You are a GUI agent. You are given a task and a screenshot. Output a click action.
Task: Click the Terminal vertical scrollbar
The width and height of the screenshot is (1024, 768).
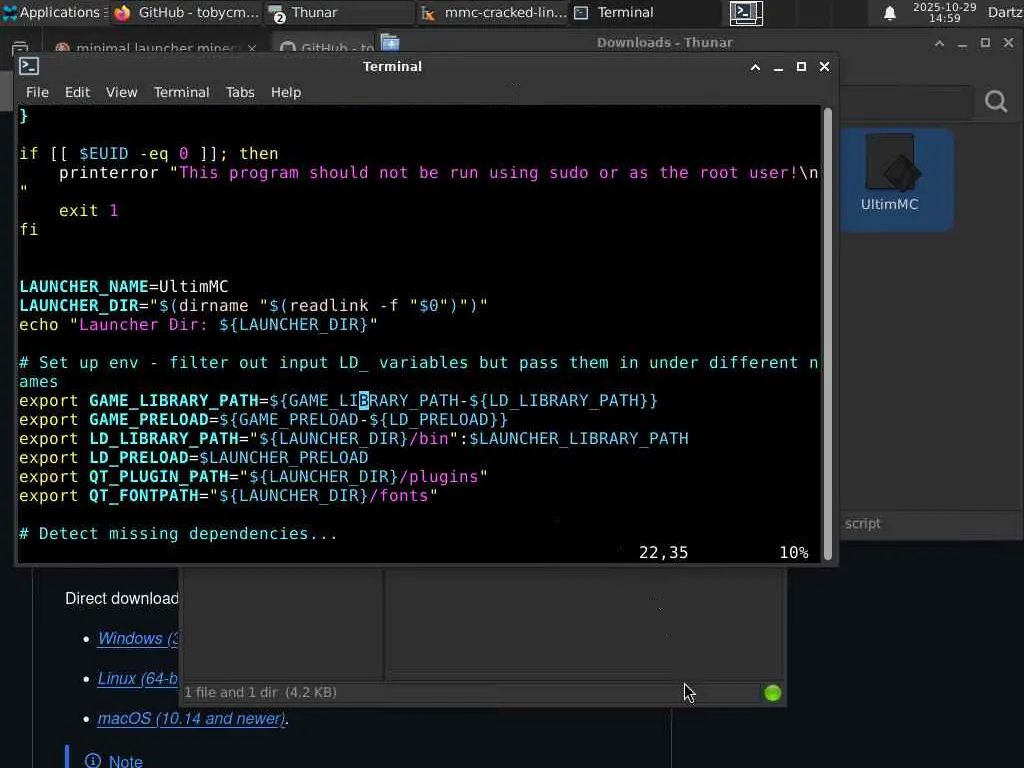tap(828, 333)
